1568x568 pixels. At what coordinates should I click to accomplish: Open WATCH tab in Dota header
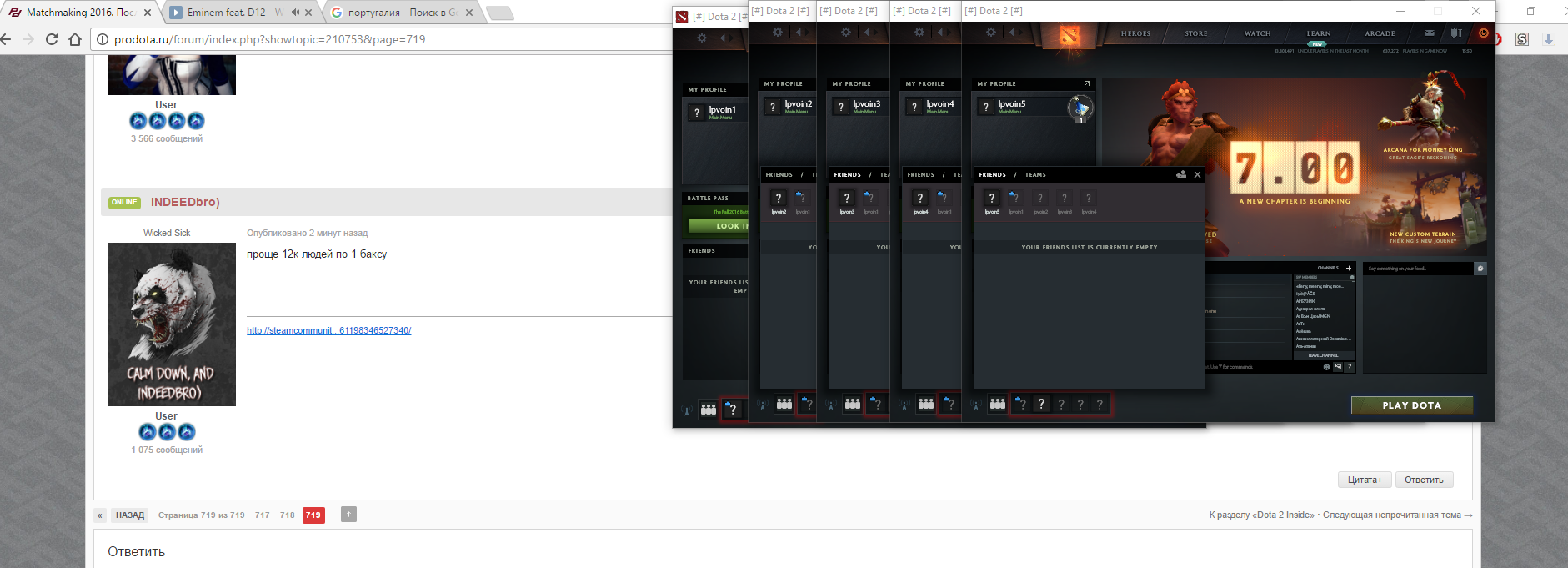point(1258,33)
